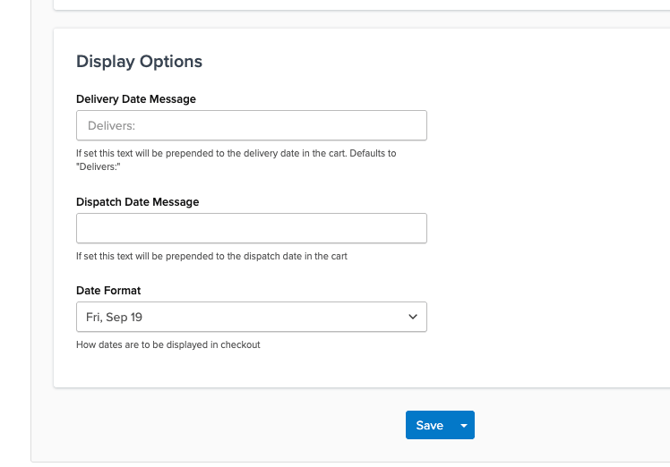Viewport: 670px width, 467px height.
Task: Click the right end of Delivery Date field
Action: pos(410,125)
